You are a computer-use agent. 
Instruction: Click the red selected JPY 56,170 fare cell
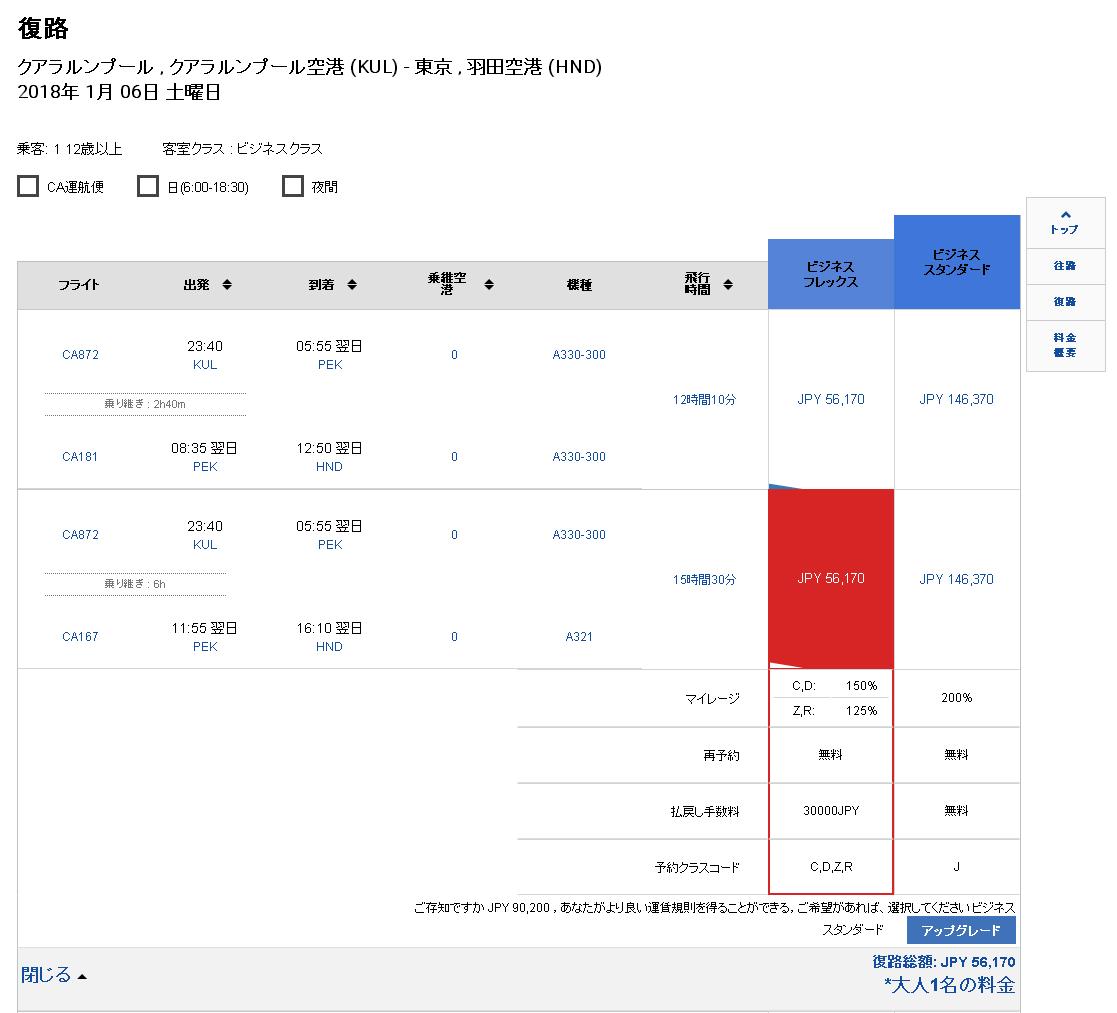tap(831, 578)
